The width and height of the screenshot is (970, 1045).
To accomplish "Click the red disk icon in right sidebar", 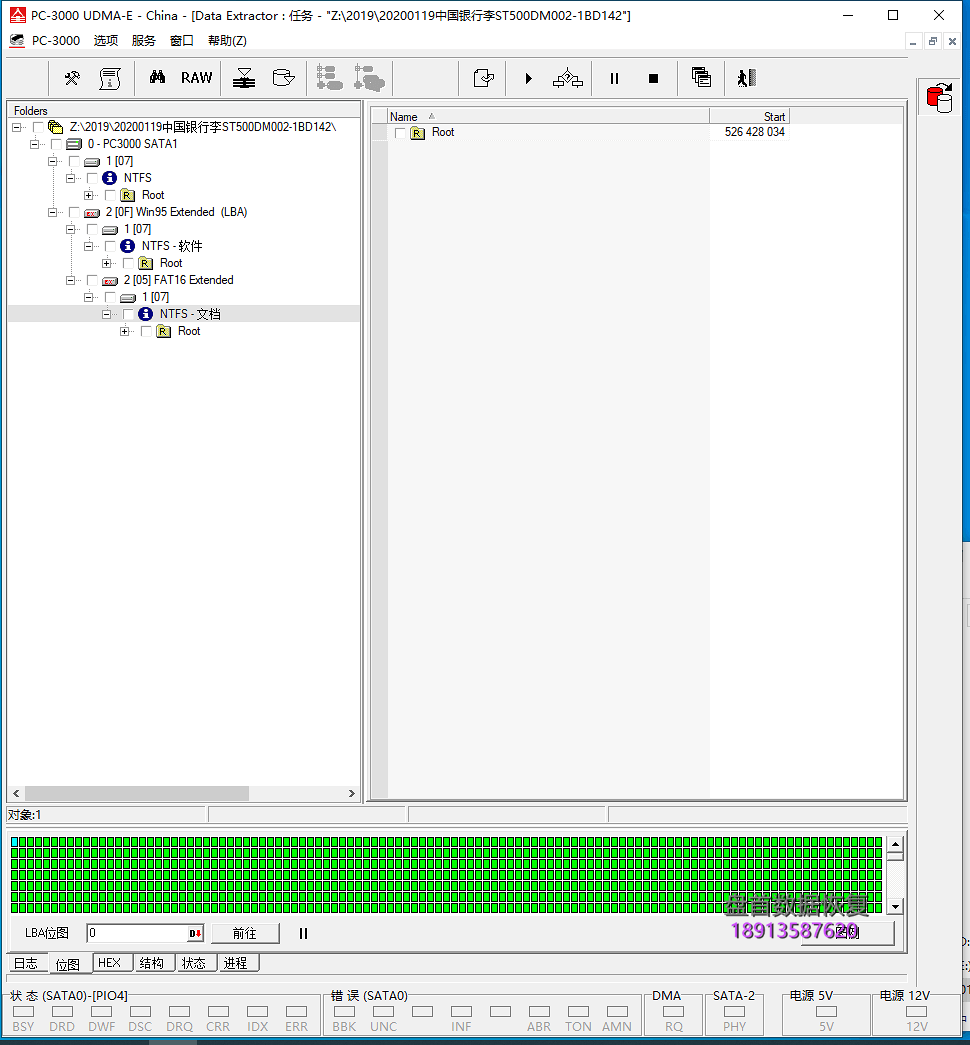I will pyautogui.click(x=939, y=99).
